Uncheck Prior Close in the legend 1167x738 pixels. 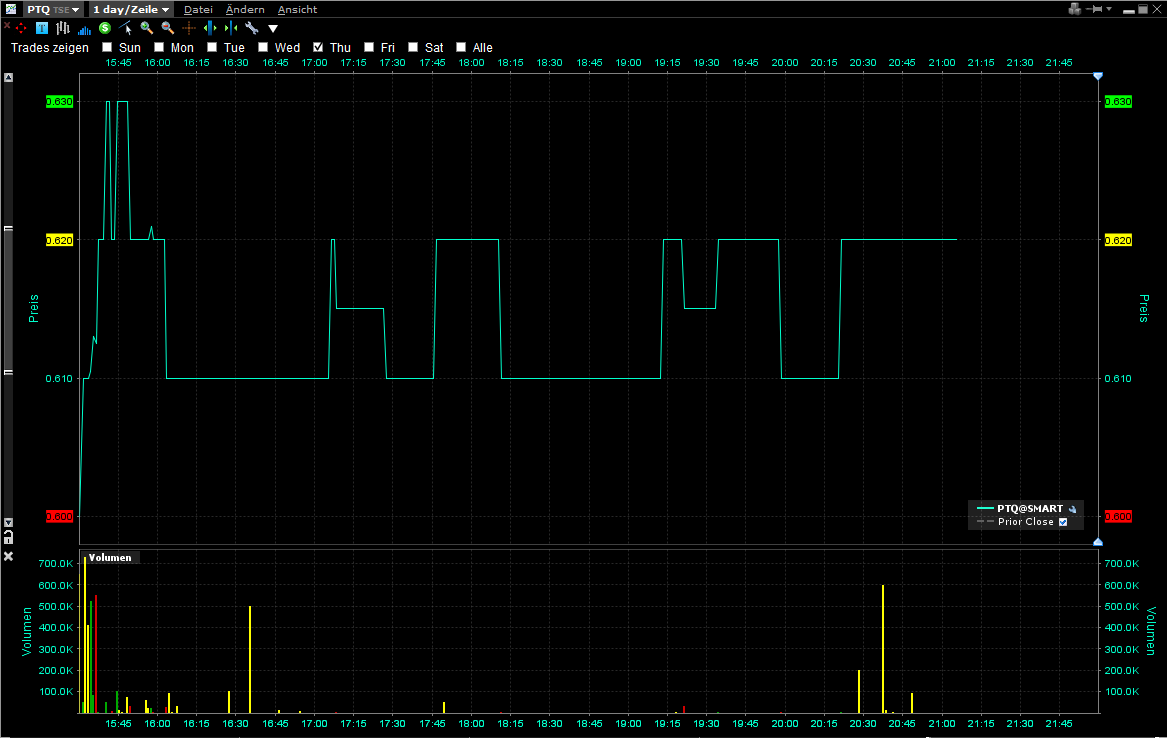[x=1063, y=522]
